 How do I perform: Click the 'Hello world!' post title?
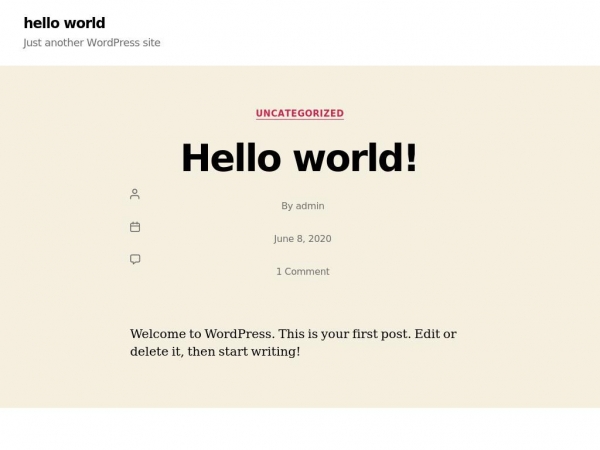point(299,158)
